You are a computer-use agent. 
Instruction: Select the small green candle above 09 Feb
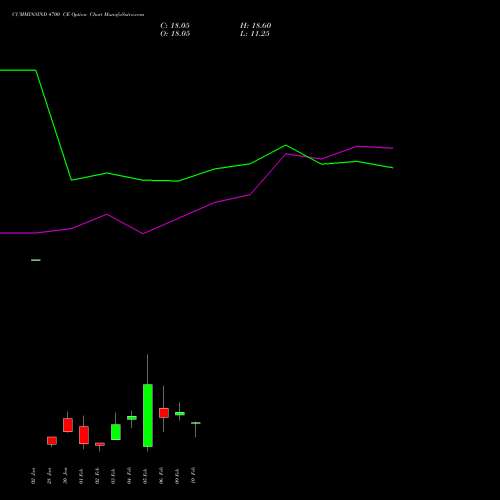[180, 413]
